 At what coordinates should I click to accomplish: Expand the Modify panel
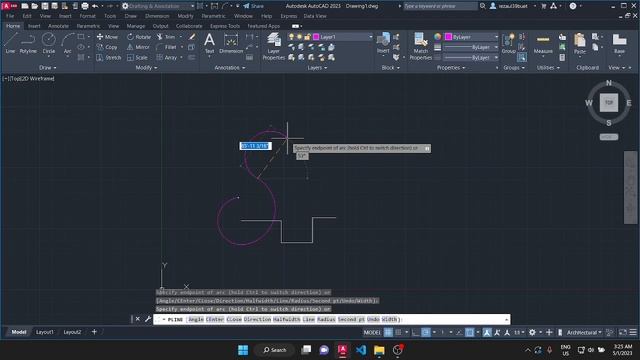[x=146, y=68]
